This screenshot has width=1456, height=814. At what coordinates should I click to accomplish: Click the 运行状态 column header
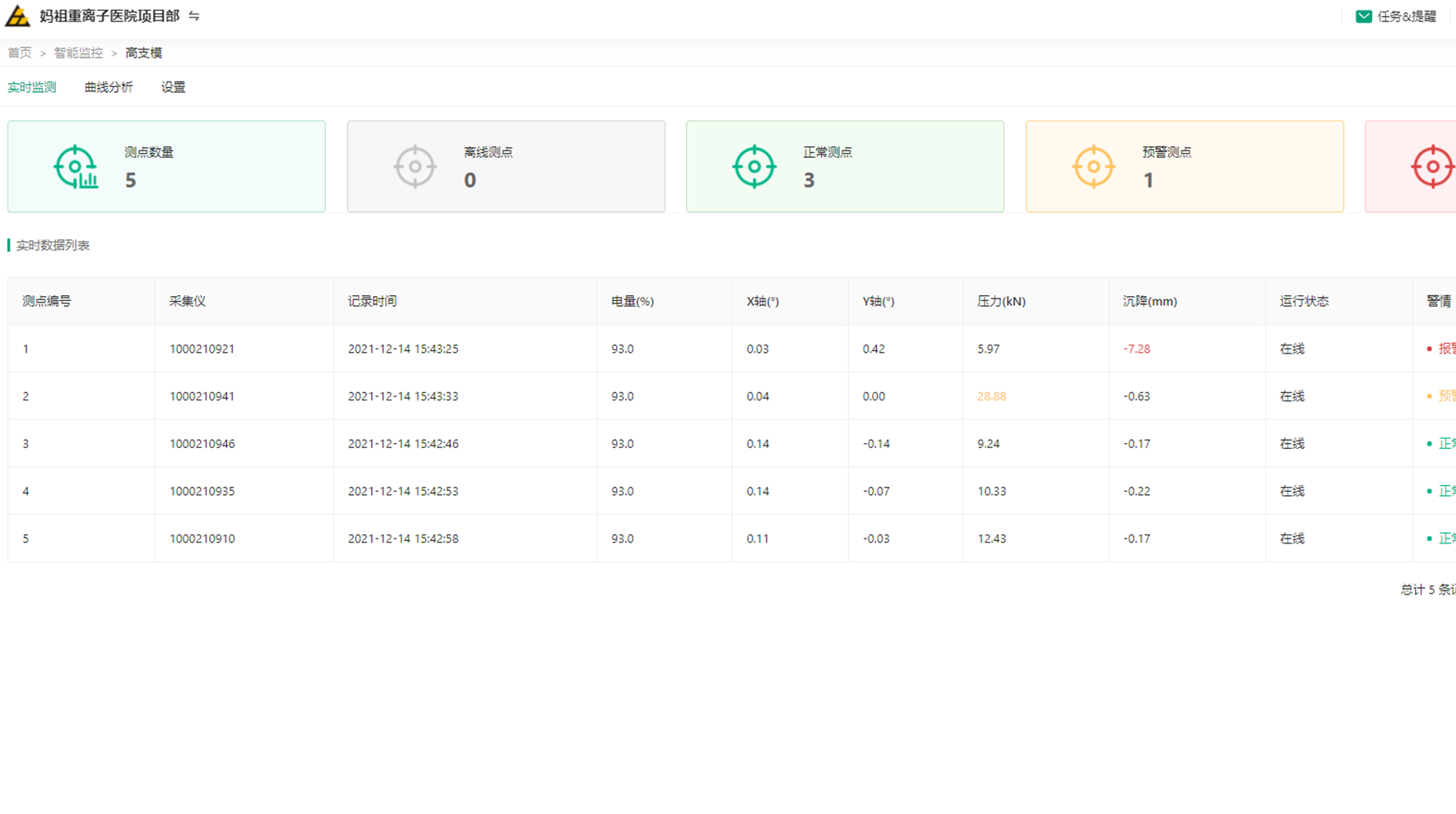pyautogui.click(x=1304, y=301)
